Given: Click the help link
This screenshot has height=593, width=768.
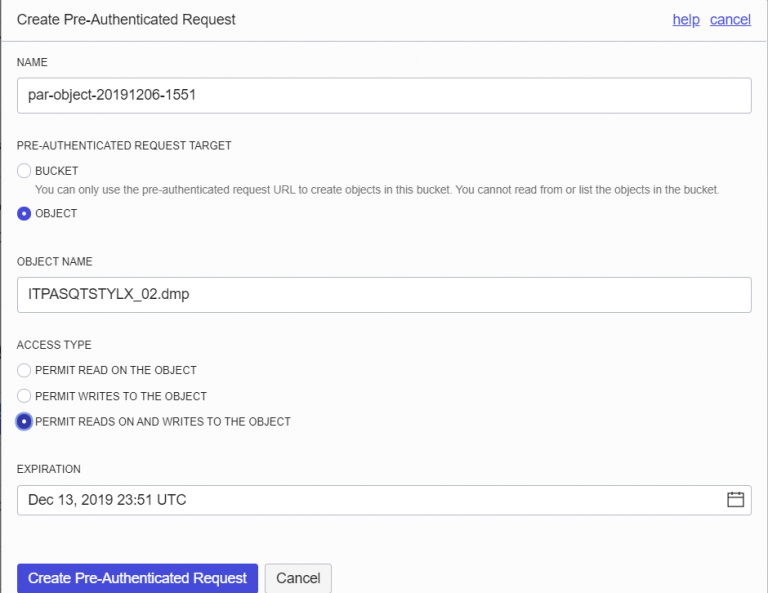Looking at the screenshot, I should [x=686, y=20].
